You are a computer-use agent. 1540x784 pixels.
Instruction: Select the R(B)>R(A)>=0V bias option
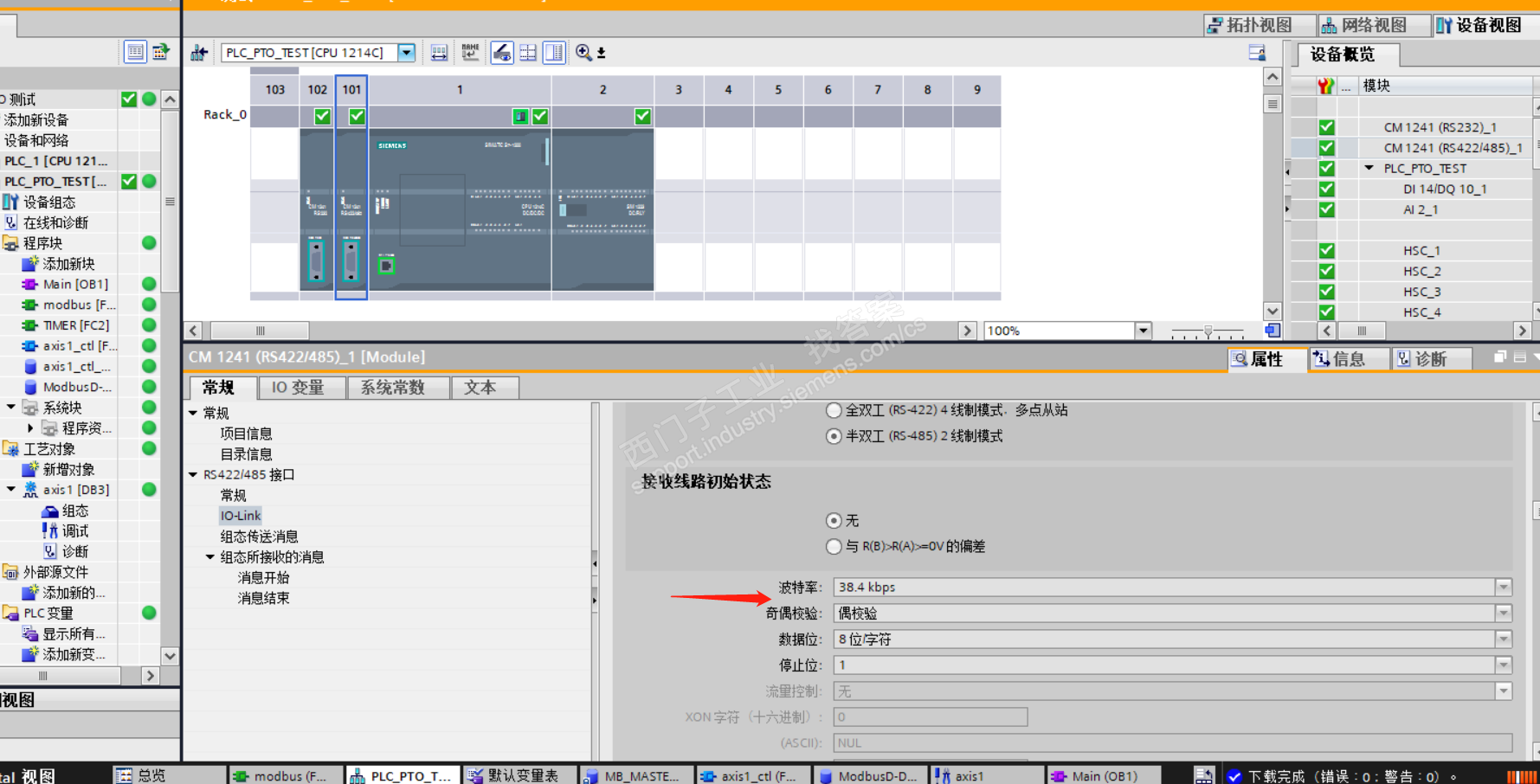(x=834, y=546)
